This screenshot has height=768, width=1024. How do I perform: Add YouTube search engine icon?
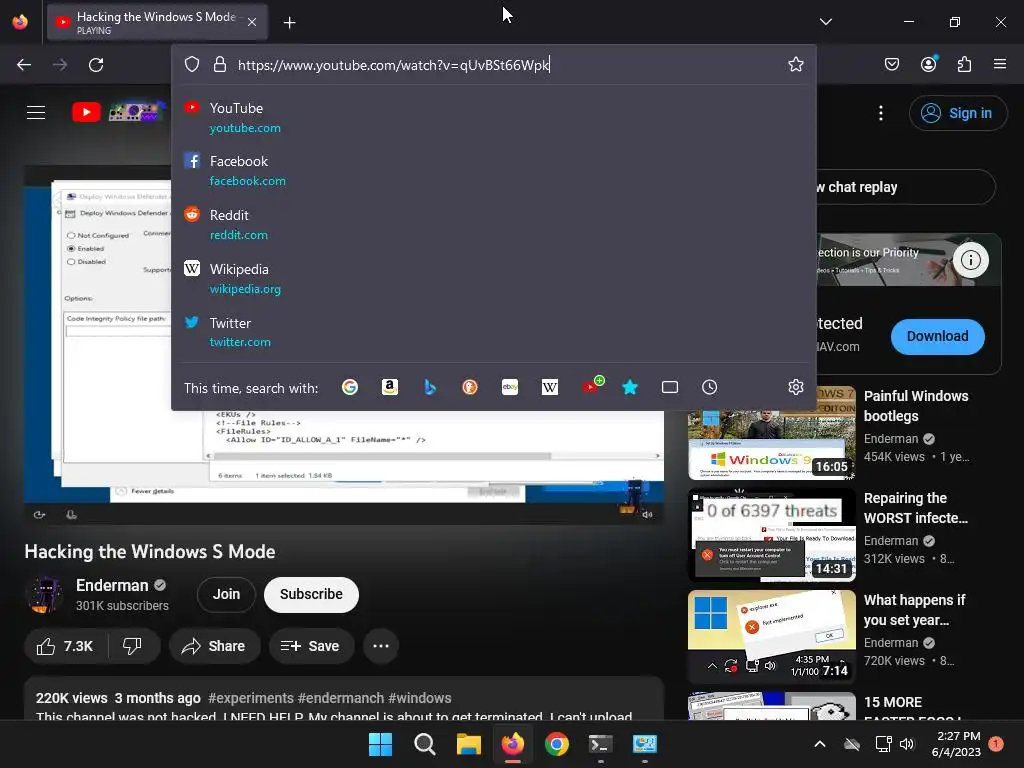[x=592, y=386]
